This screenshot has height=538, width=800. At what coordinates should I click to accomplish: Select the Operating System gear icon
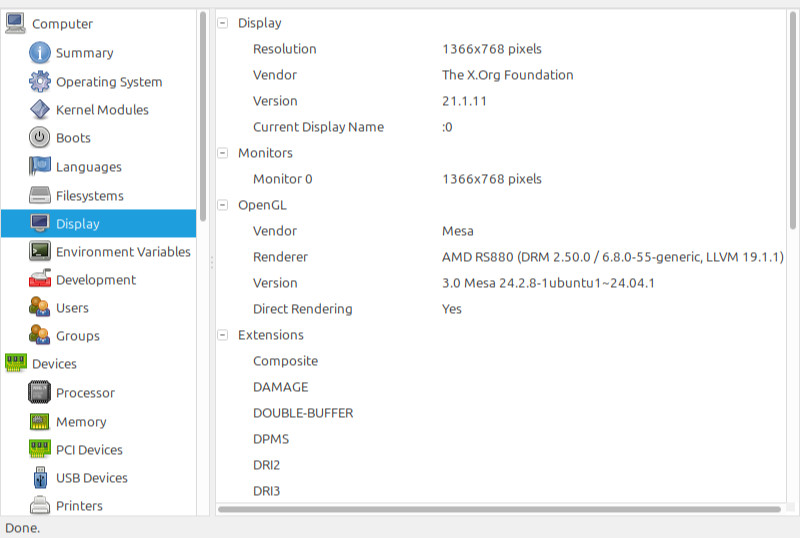point(40,82)
